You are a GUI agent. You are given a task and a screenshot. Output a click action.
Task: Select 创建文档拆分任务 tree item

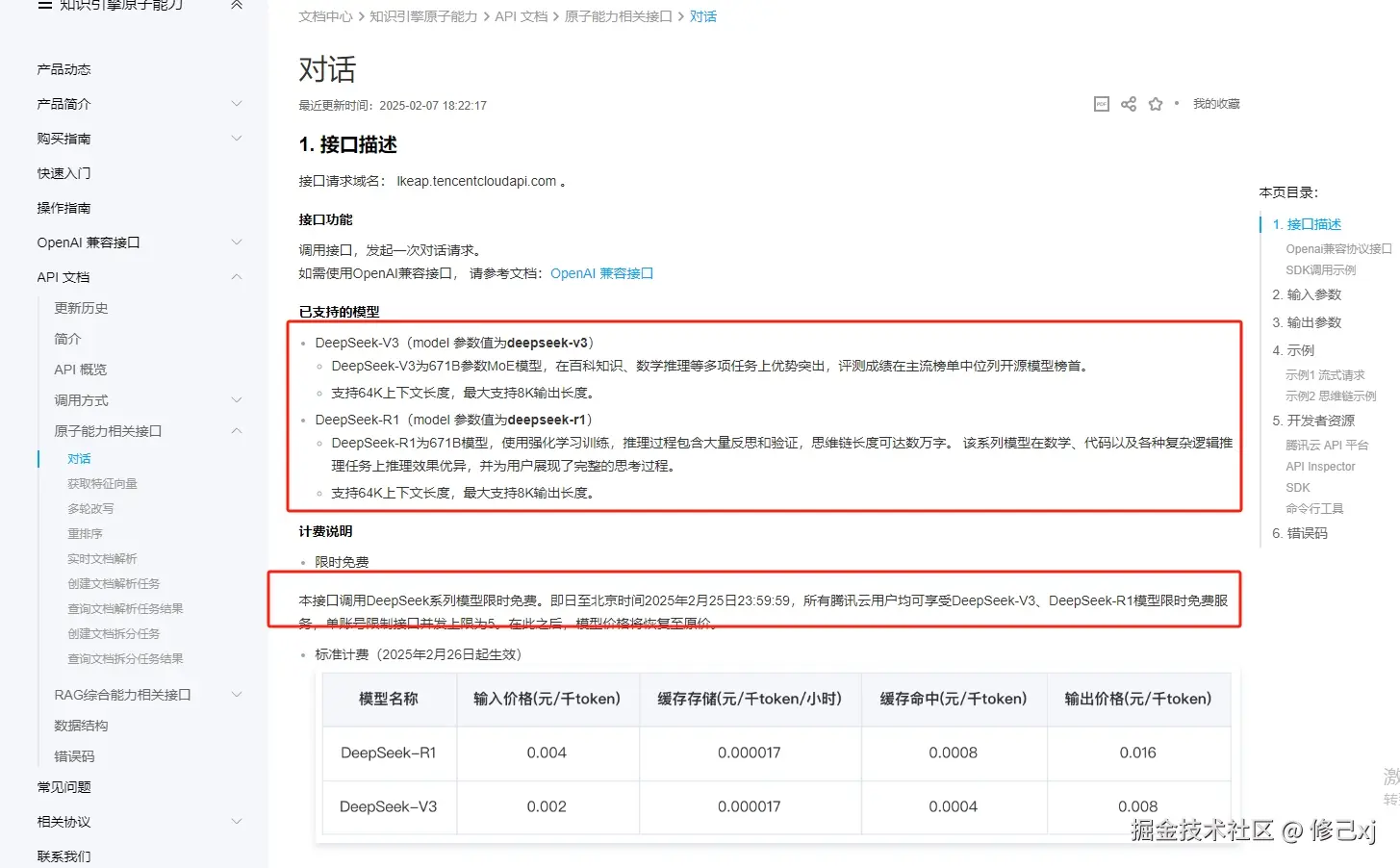tap(114, 634)
